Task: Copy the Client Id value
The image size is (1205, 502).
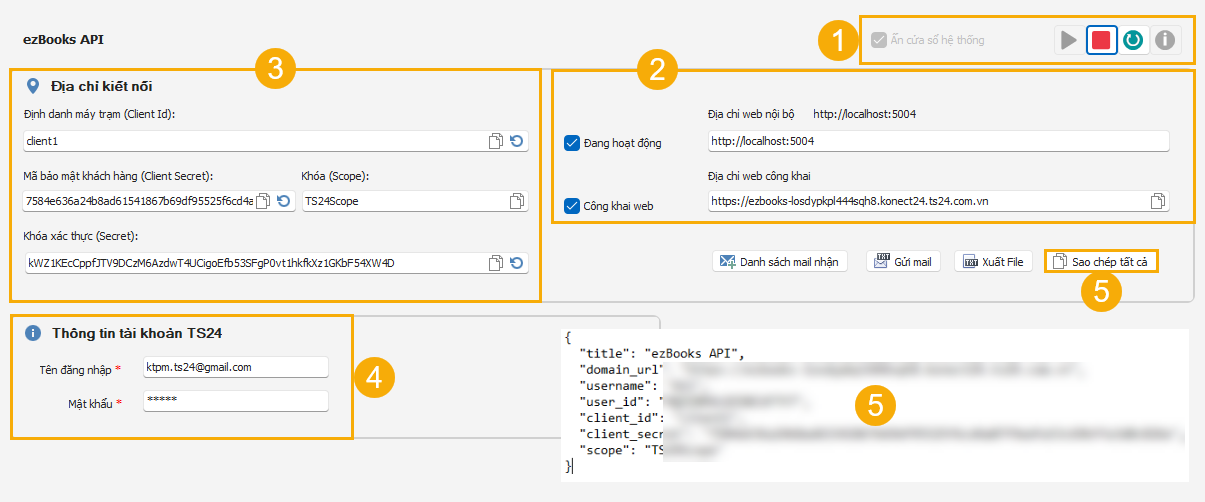Action: coord(496,142)
